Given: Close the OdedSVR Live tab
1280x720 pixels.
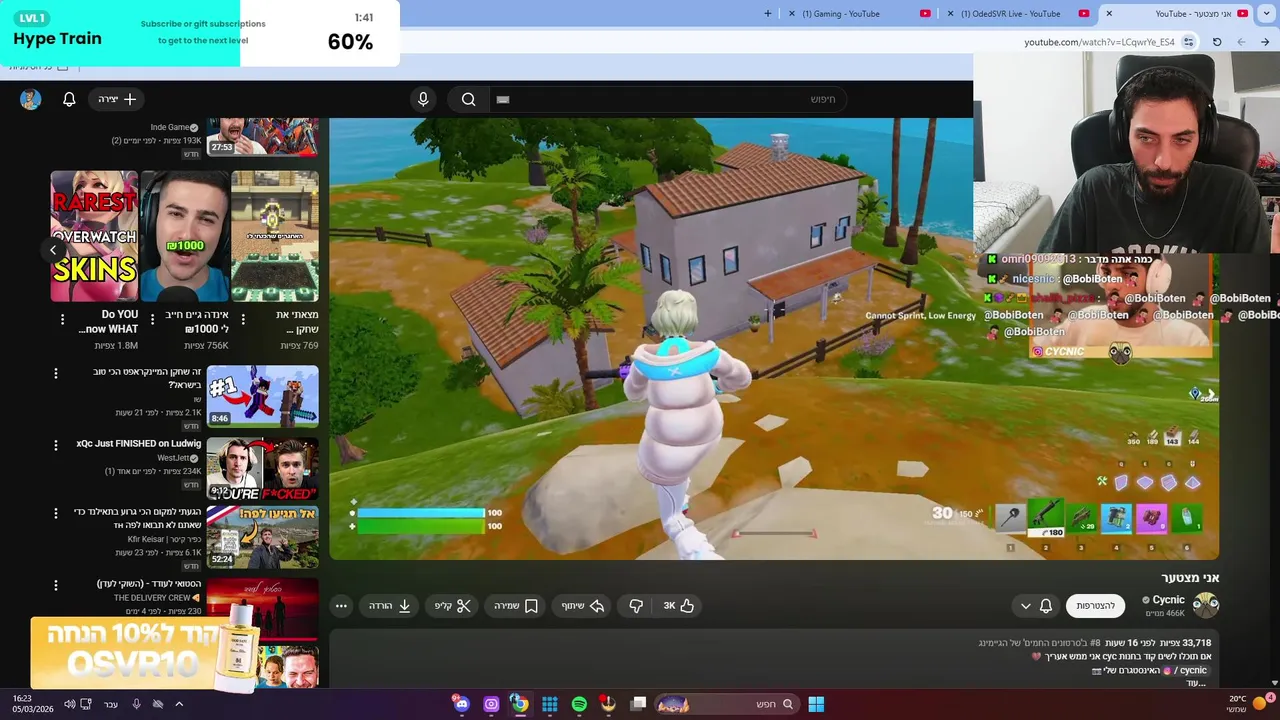Looking at the screenshot, I should [x=950, y=14].
